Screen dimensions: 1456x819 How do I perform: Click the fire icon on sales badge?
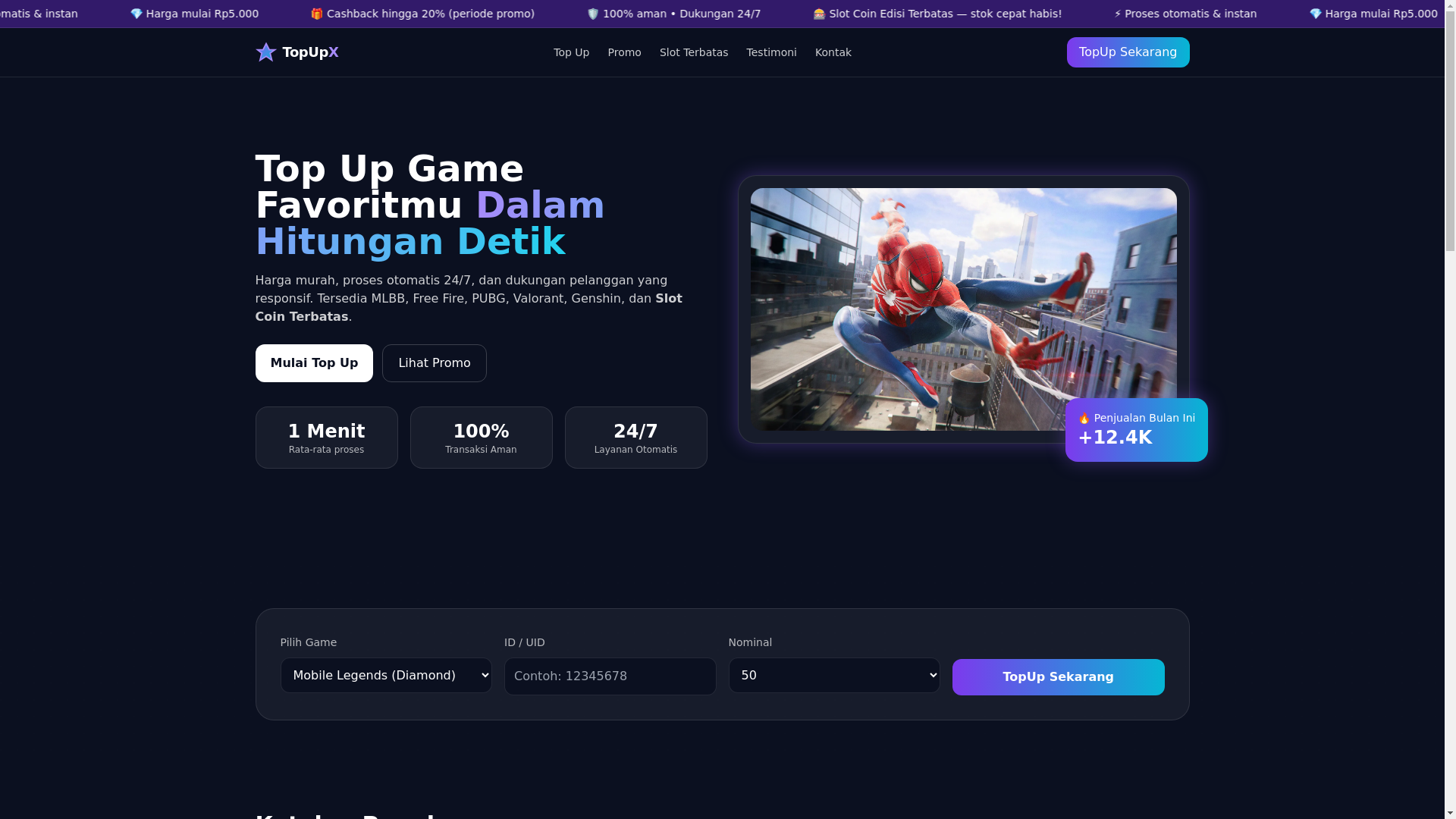tap(1084, 418)
